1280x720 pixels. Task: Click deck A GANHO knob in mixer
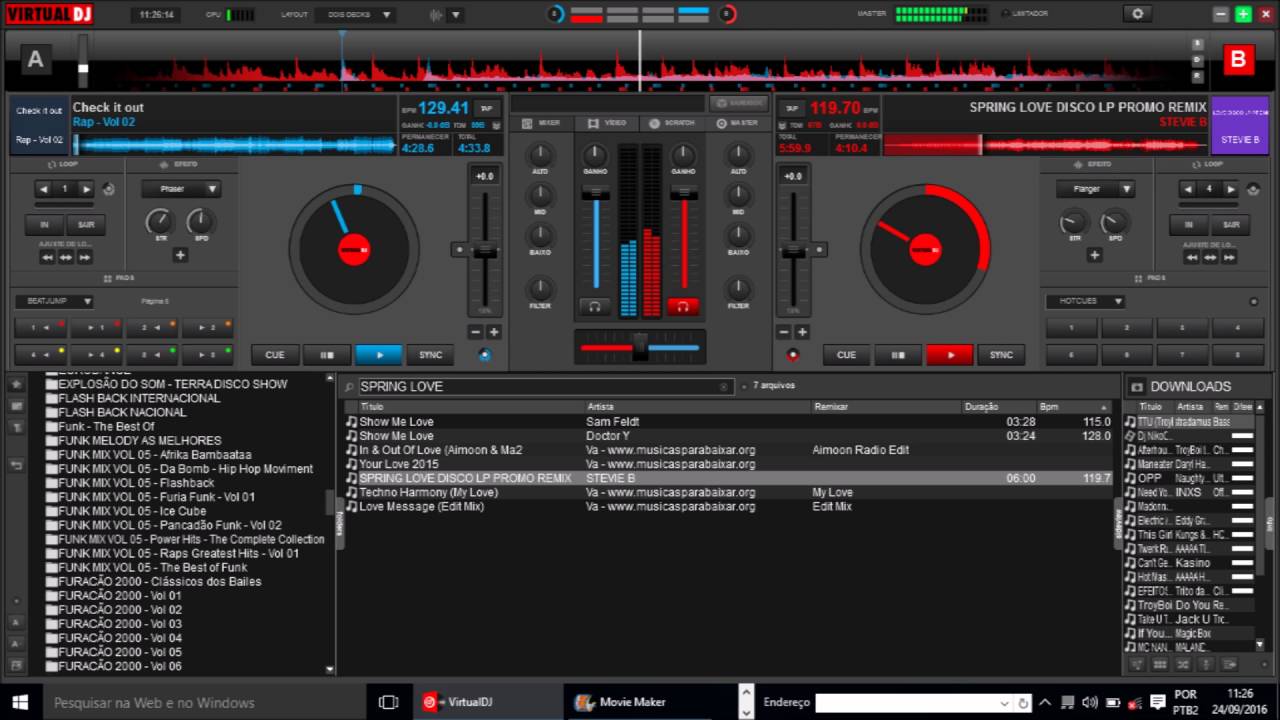595,155
